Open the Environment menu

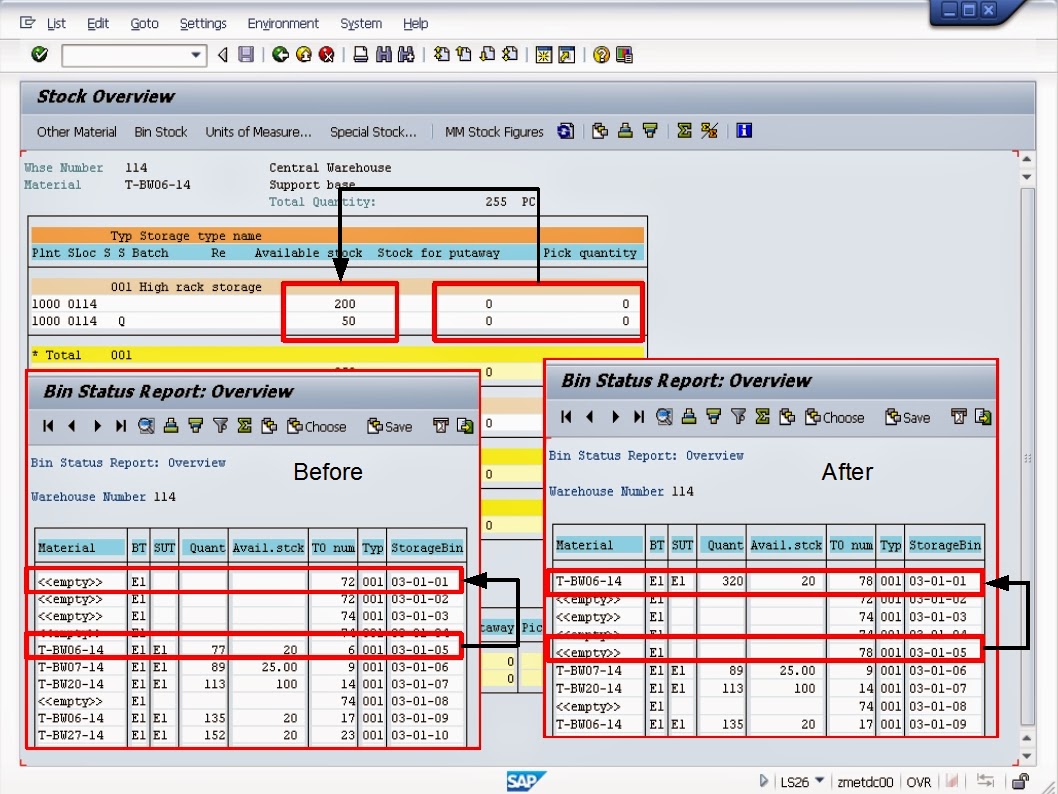tap(283, 23)
